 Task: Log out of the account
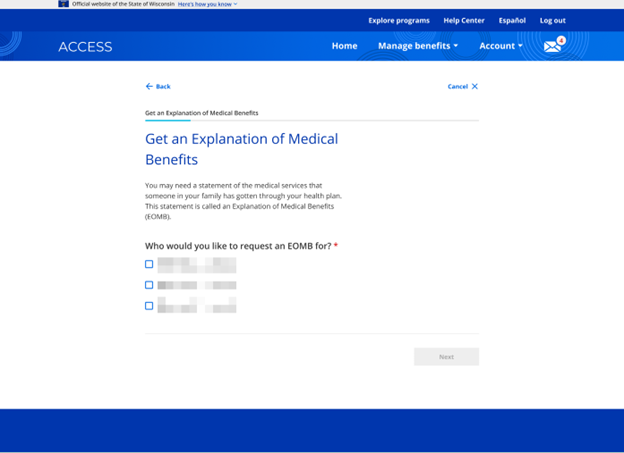552,20
